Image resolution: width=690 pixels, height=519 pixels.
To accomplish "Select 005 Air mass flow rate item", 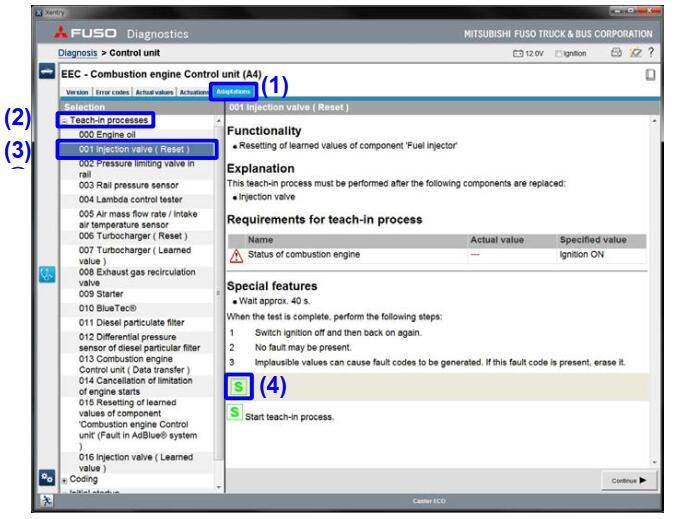I will click(x=136, y=219).
